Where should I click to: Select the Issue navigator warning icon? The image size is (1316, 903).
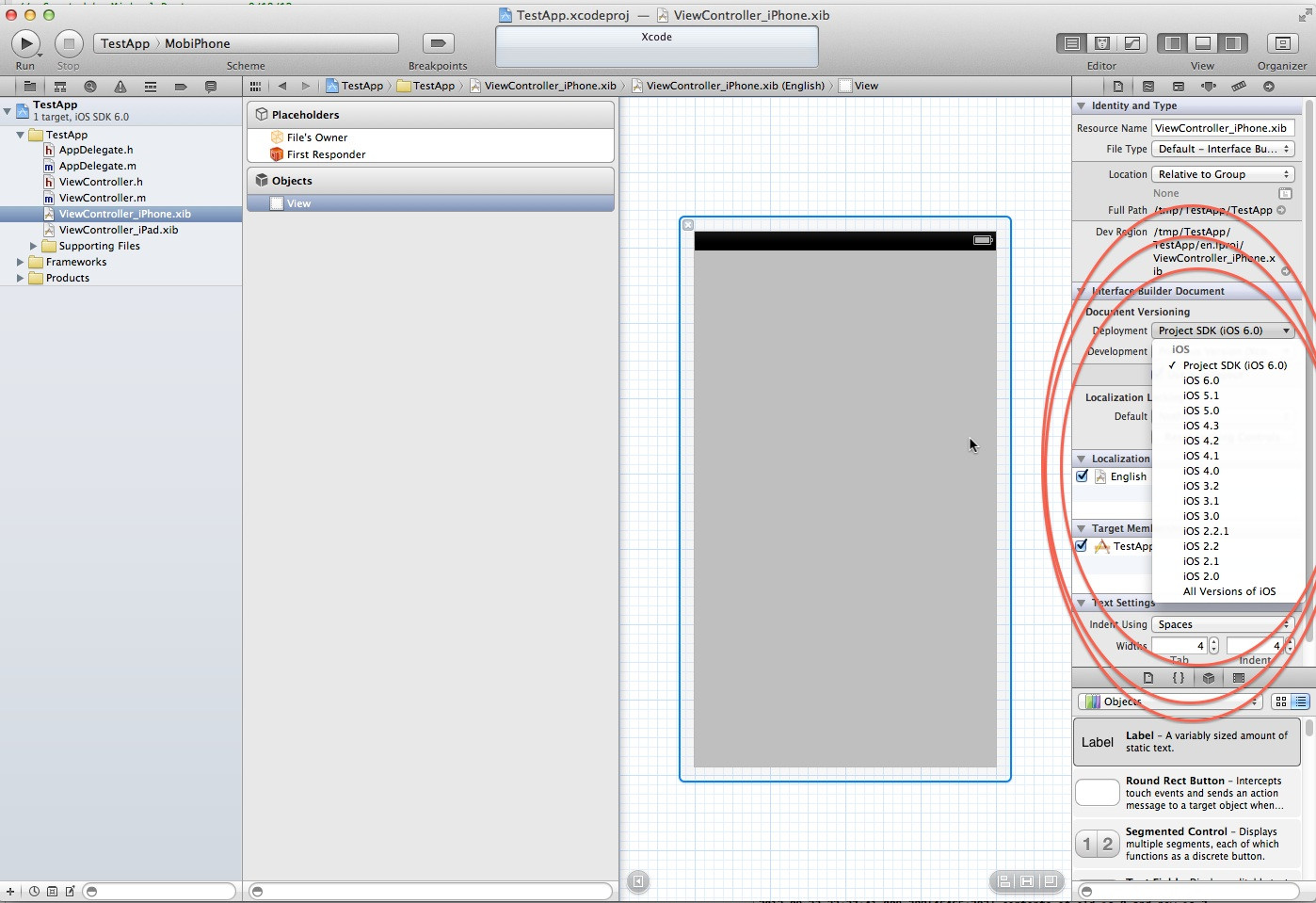[x=120, y=86]
